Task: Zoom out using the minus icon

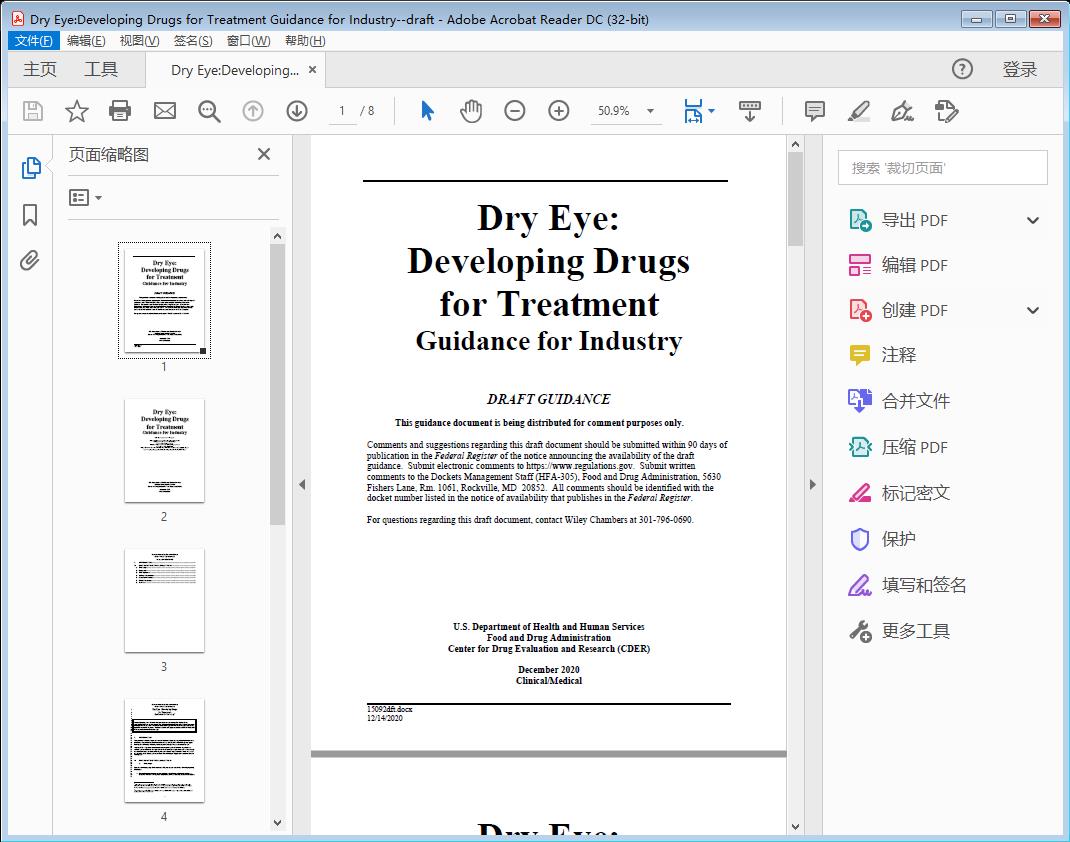Action: point(514,110)
